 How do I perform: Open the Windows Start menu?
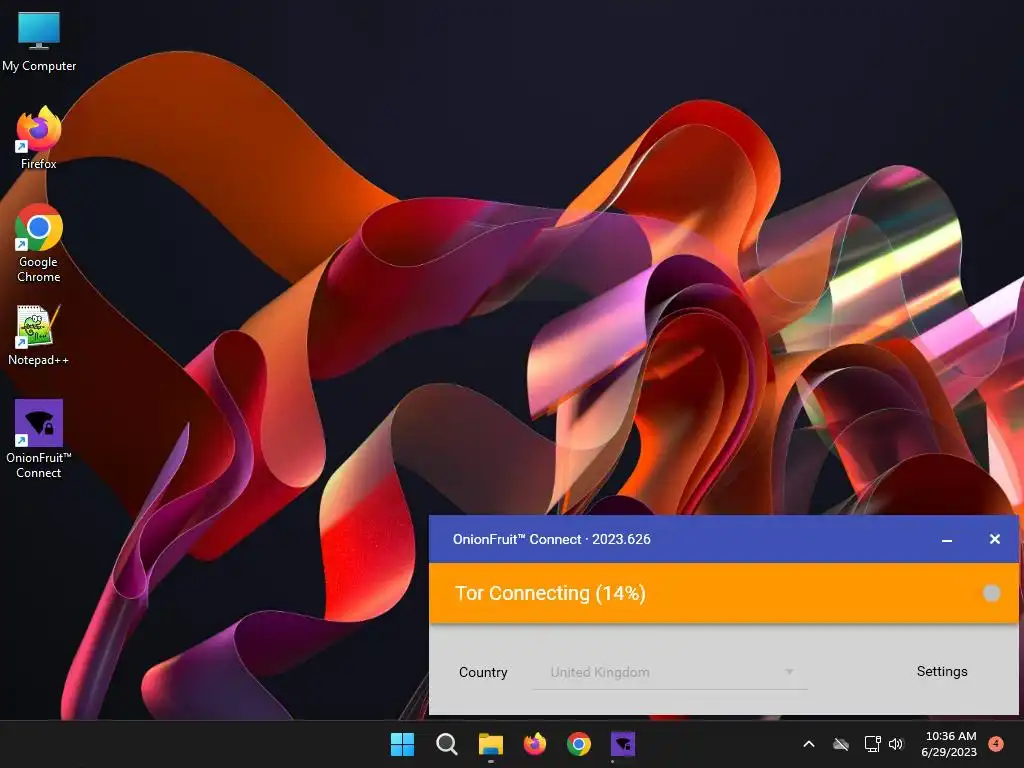pyautogui.click(x=402, y=744)
